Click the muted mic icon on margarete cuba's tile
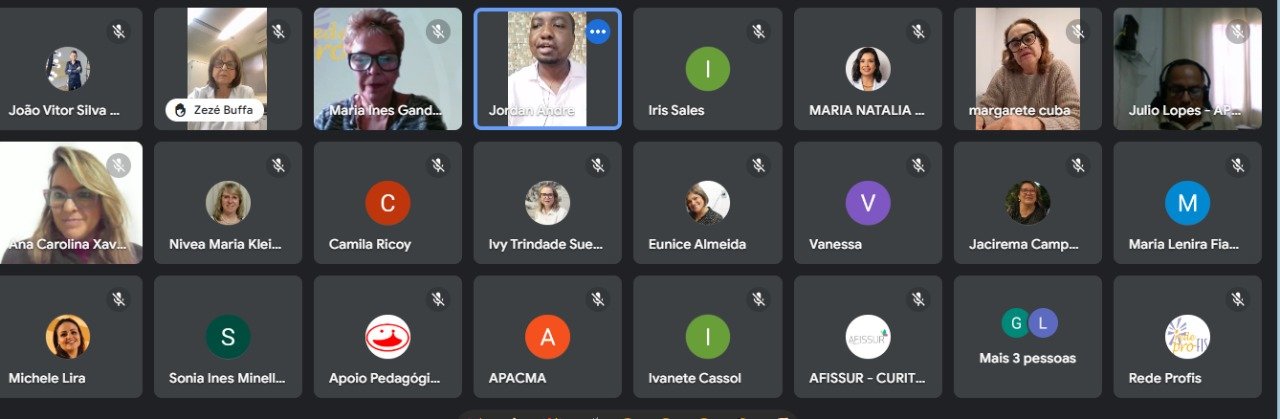 (x=1078, y=32)
